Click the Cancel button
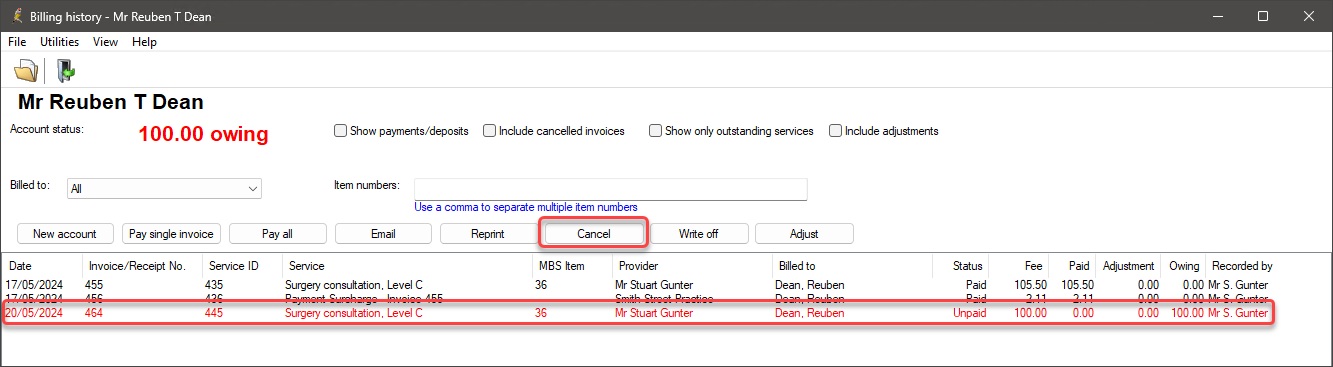Viewport: 1333px width, 367px height. click(x=594, y=233)
